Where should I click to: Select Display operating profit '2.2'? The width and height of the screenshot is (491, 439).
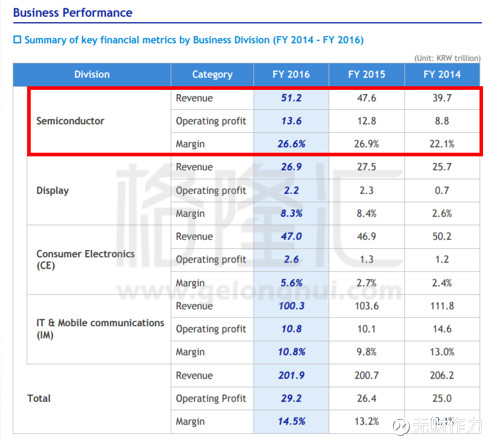[x=291, y=191]
